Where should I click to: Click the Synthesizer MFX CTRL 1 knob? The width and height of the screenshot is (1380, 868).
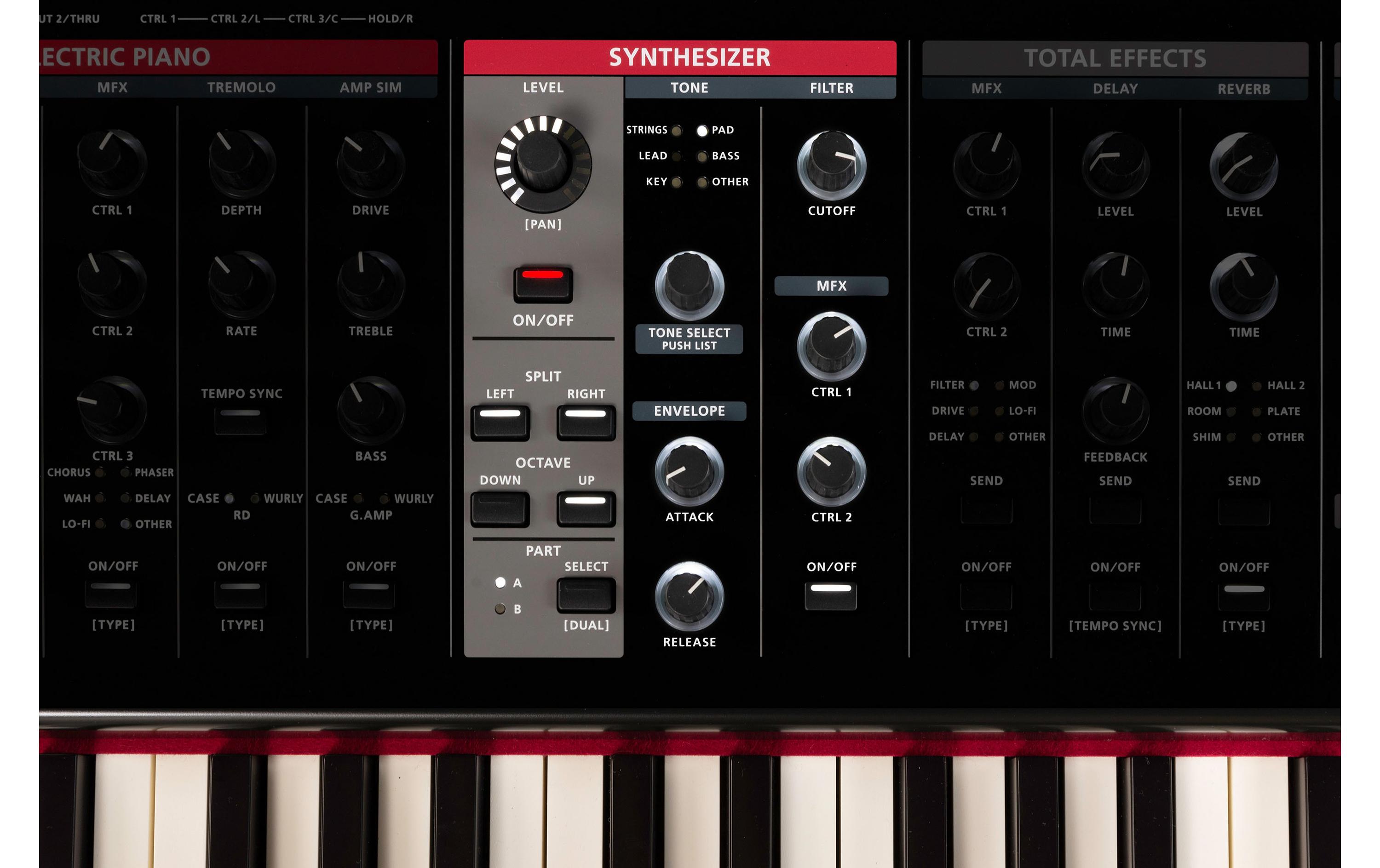(831, 347)
